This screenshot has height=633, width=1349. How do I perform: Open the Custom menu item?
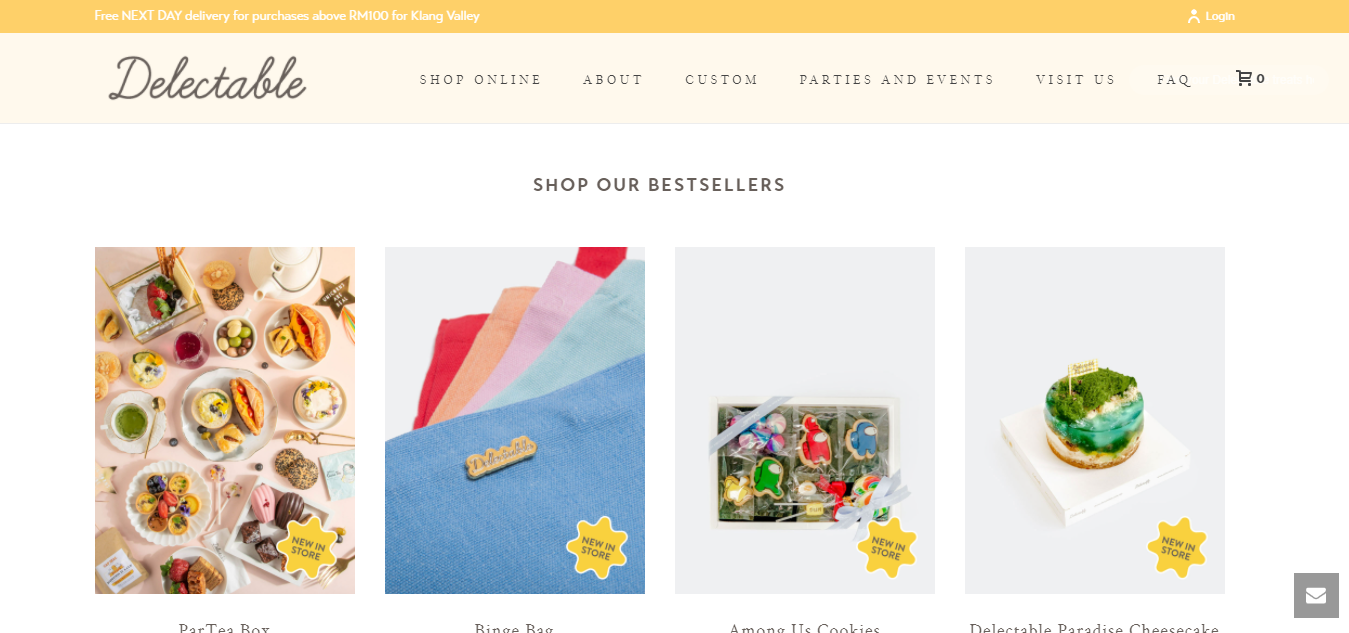722,80
